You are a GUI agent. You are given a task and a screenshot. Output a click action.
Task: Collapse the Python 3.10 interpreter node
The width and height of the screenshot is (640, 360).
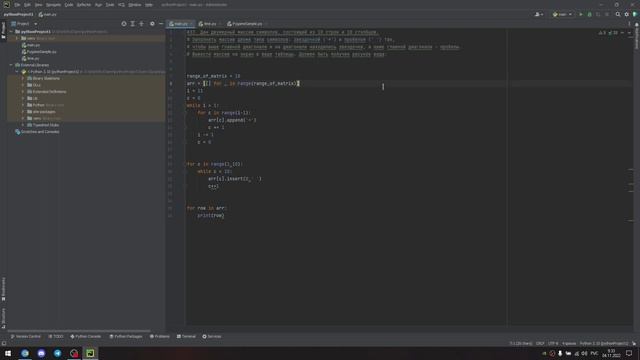tap(17, 71)
